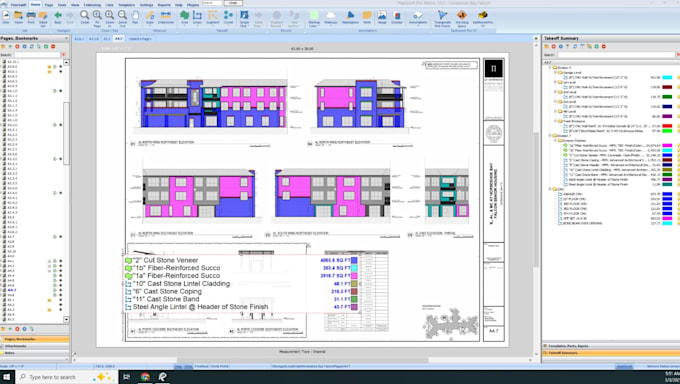Collapse the Trash Enclosure folder

pyautogui.click(x=555, y=121)
